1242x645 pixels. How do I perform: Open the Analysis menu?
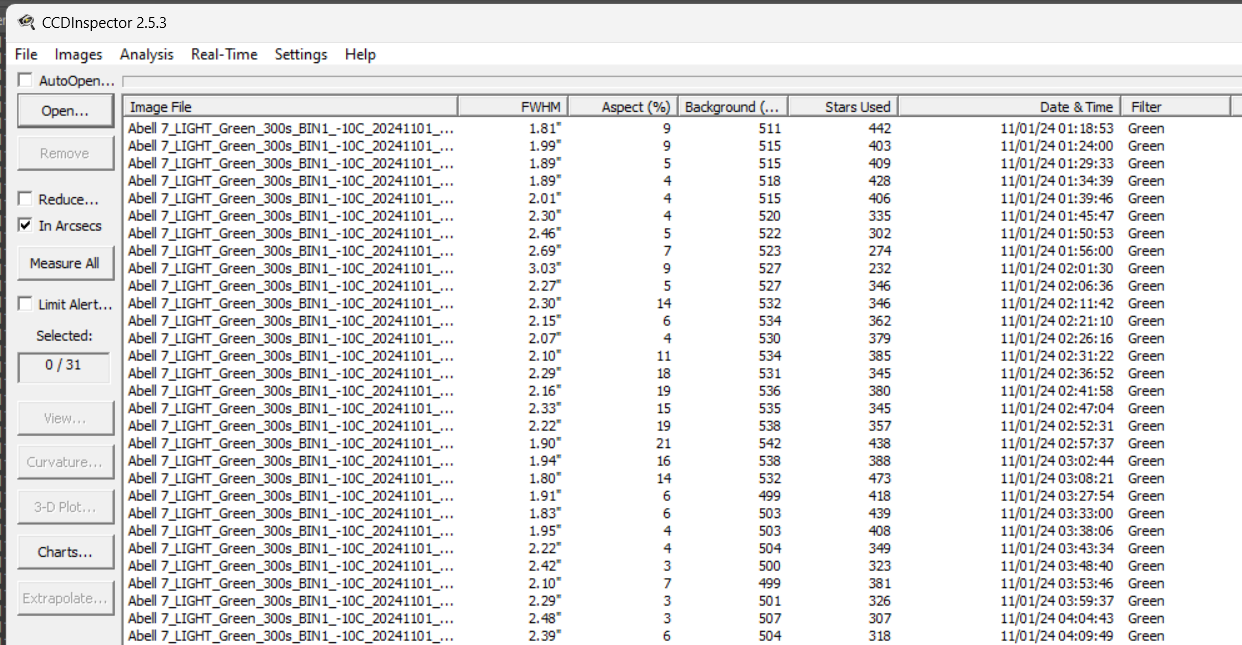click(x=146, y=54)
